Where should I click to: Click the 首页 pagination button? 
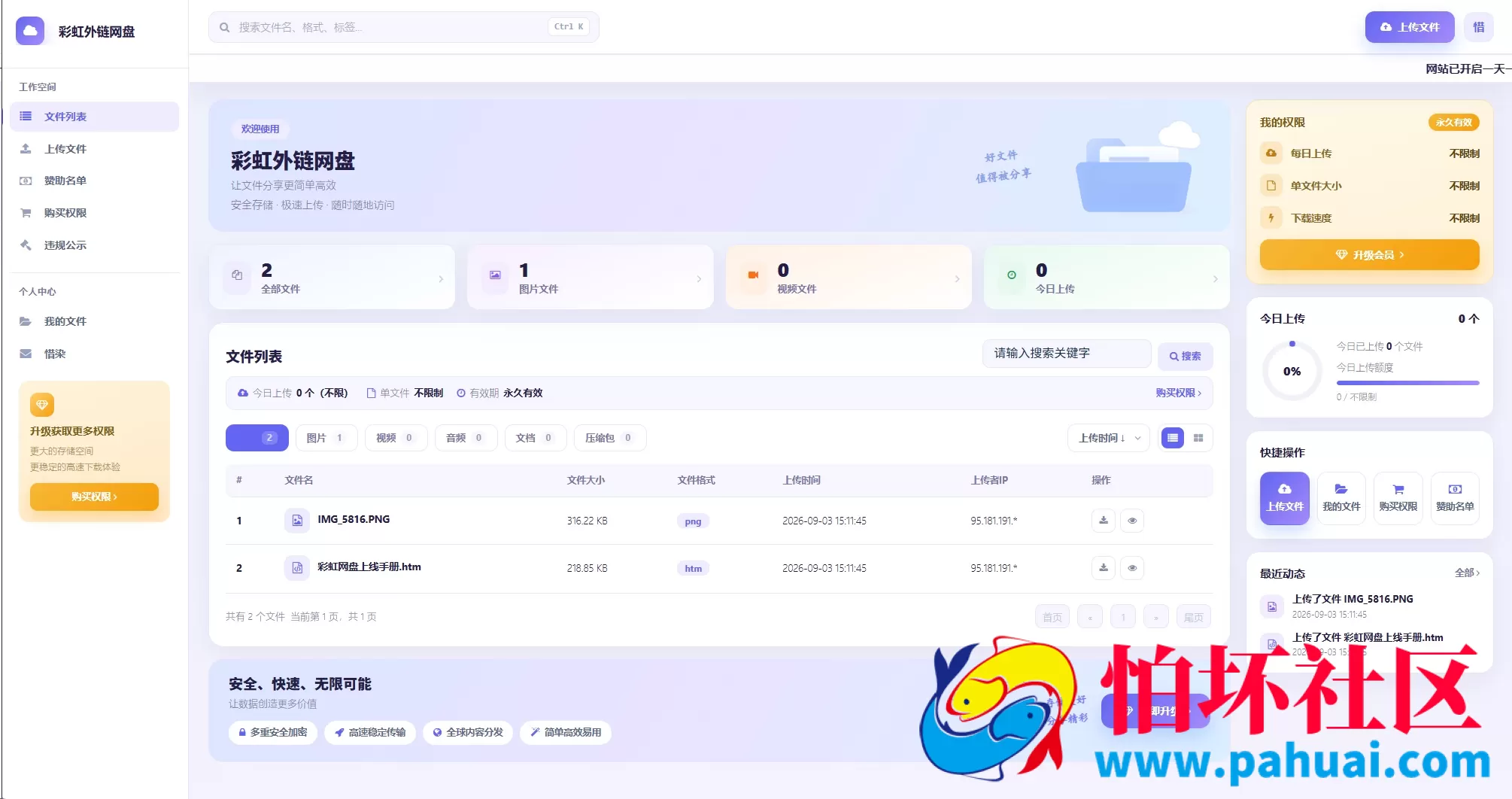[x=1052, y=617]
